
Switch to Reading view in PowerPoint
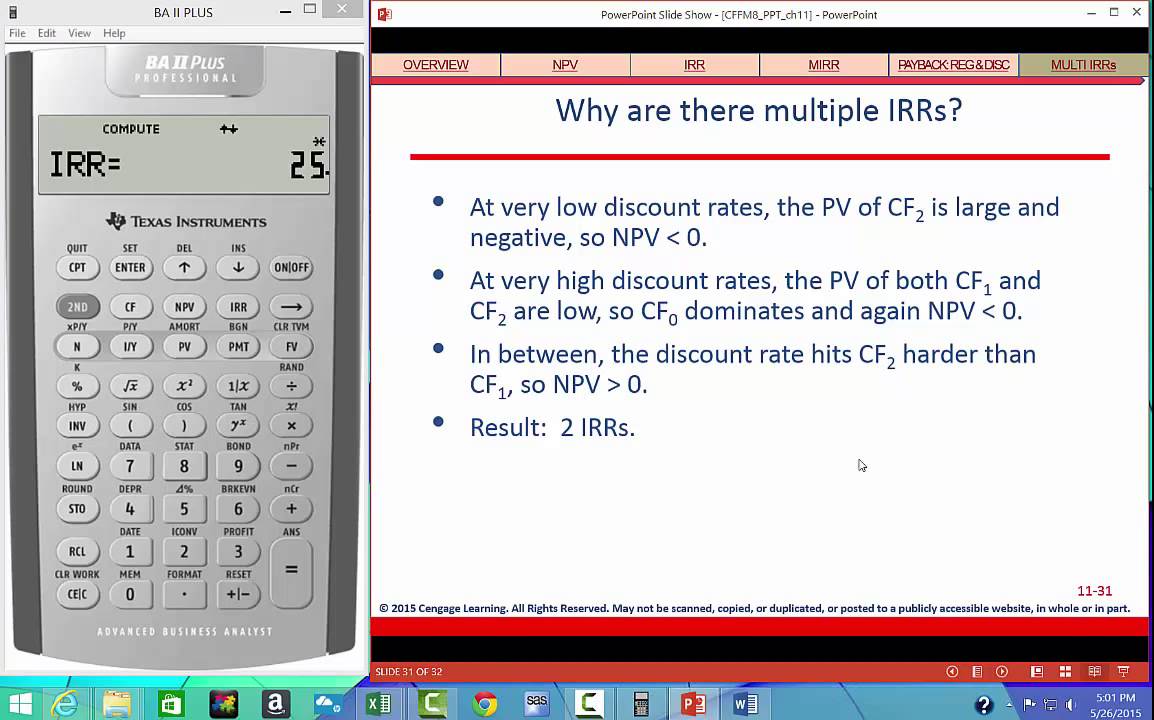pos(1094,671)
